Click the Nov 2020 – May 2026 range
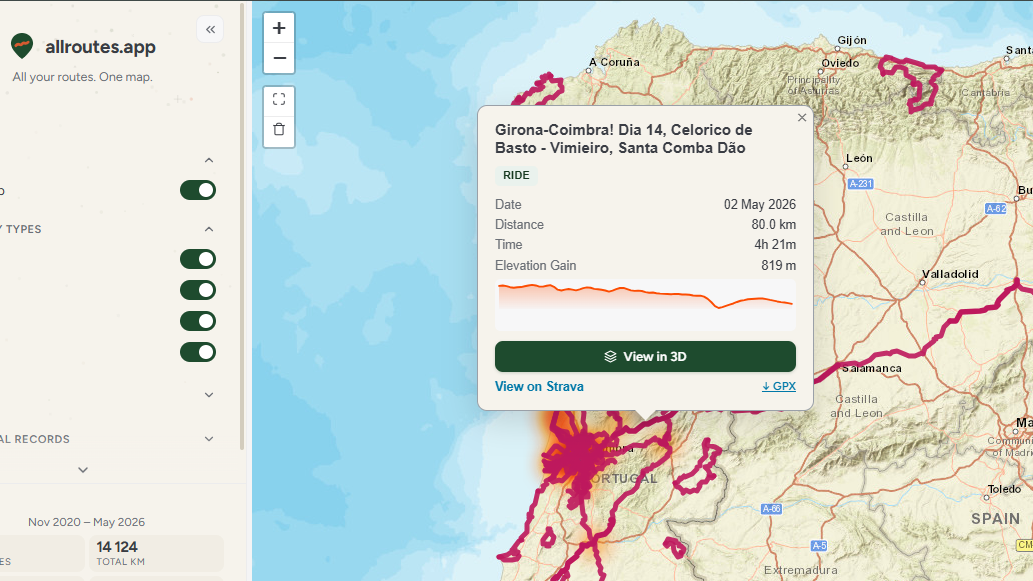Screen dimensions: 1033x581 (x=86, y=522)
